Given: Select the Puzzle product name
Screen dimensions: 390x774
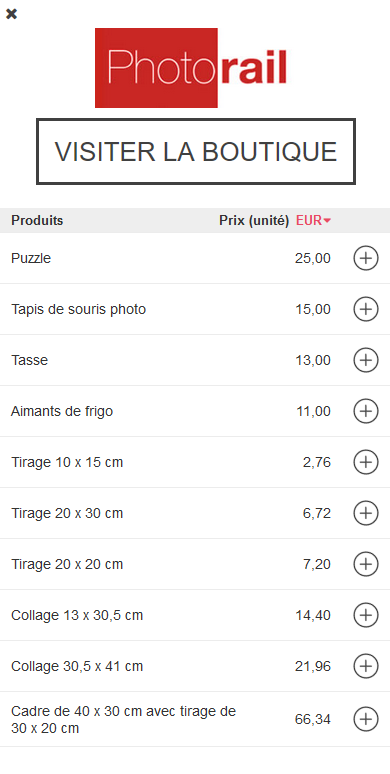Looking at the screenshot, I should 31,258.
